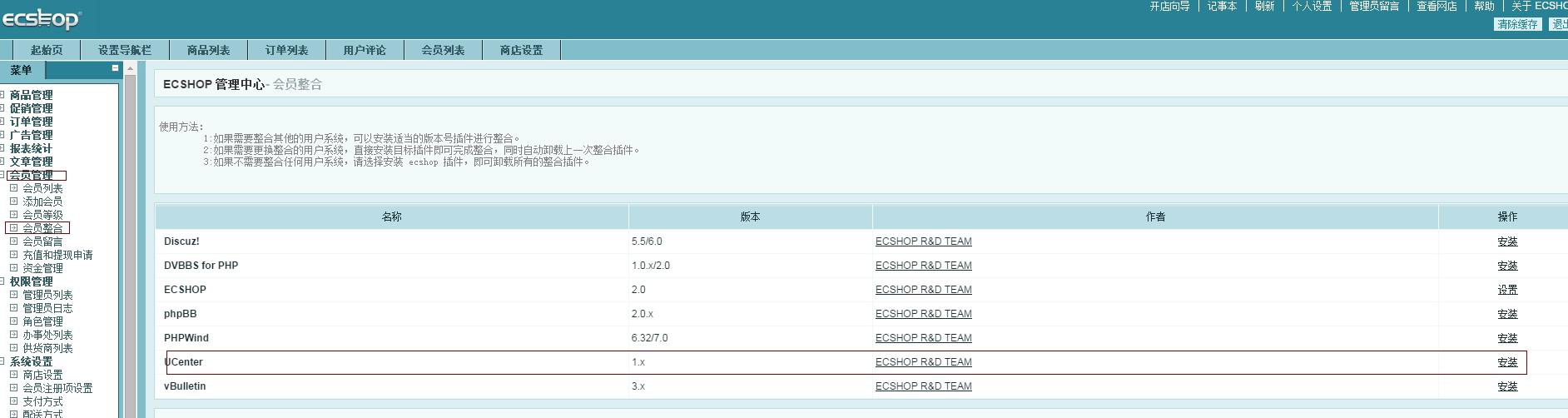This screenshot has height=418, width=1568.
Task: Collapse the 权限管理 menu group
Action: (2, 281)
